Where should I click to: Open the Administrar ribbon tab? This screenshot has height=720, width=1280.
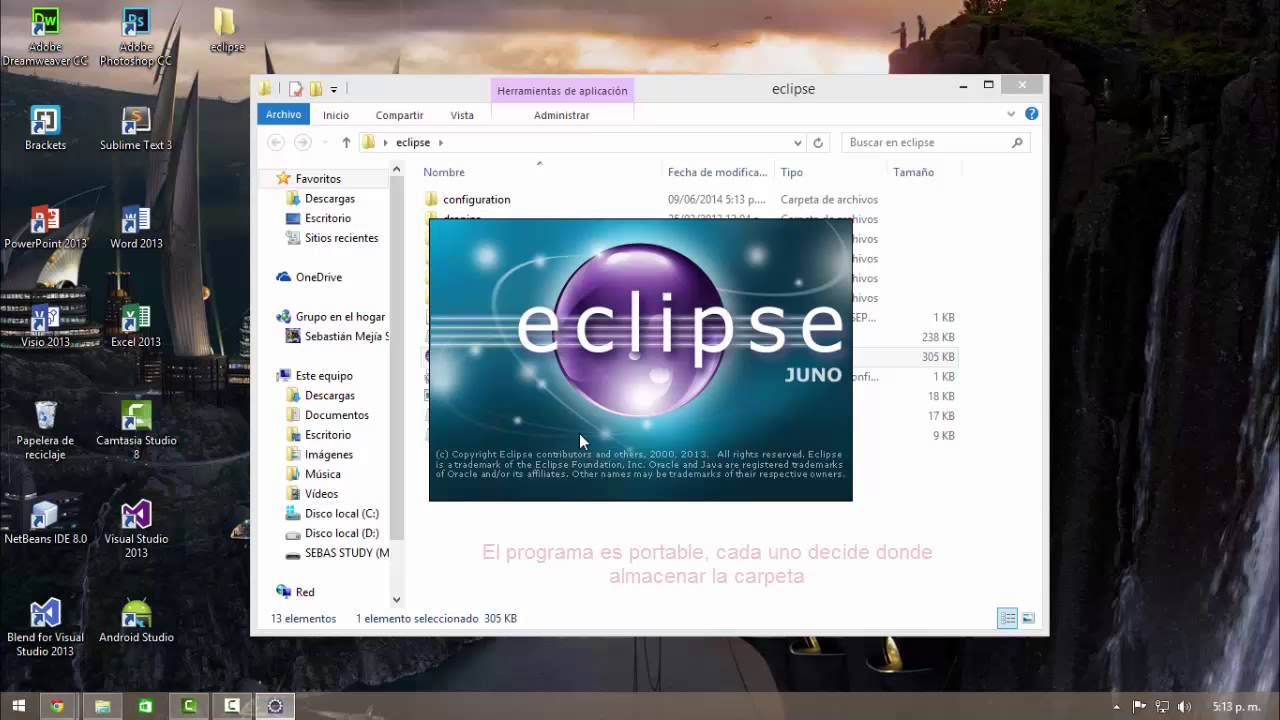coord(562,115)
